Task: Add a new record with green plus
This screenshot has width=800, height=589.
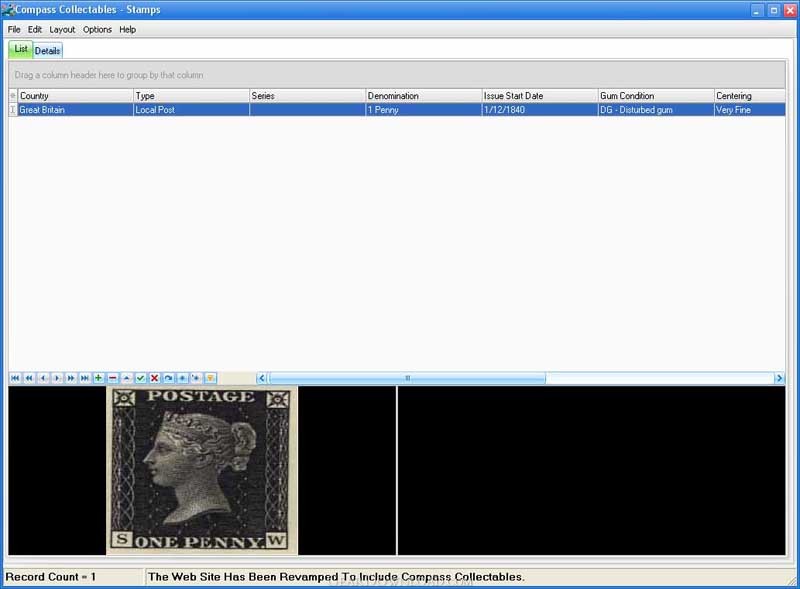Action: (98, 378)
